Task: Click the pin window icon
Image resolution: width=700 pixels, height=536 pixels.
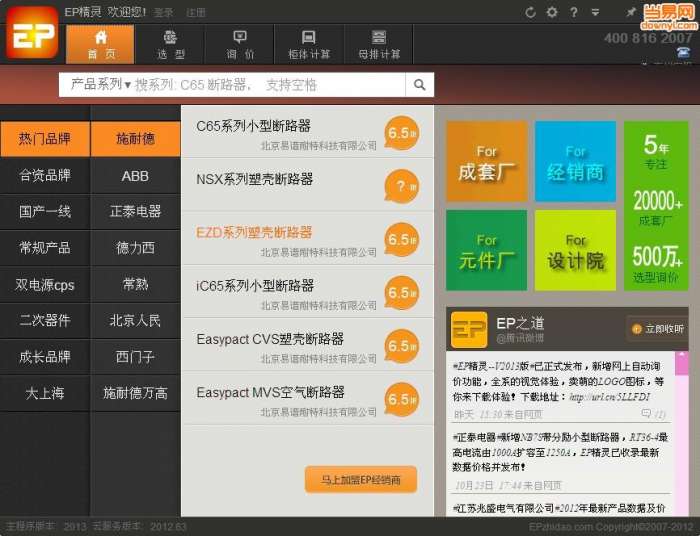Action: tap(630, 12)
